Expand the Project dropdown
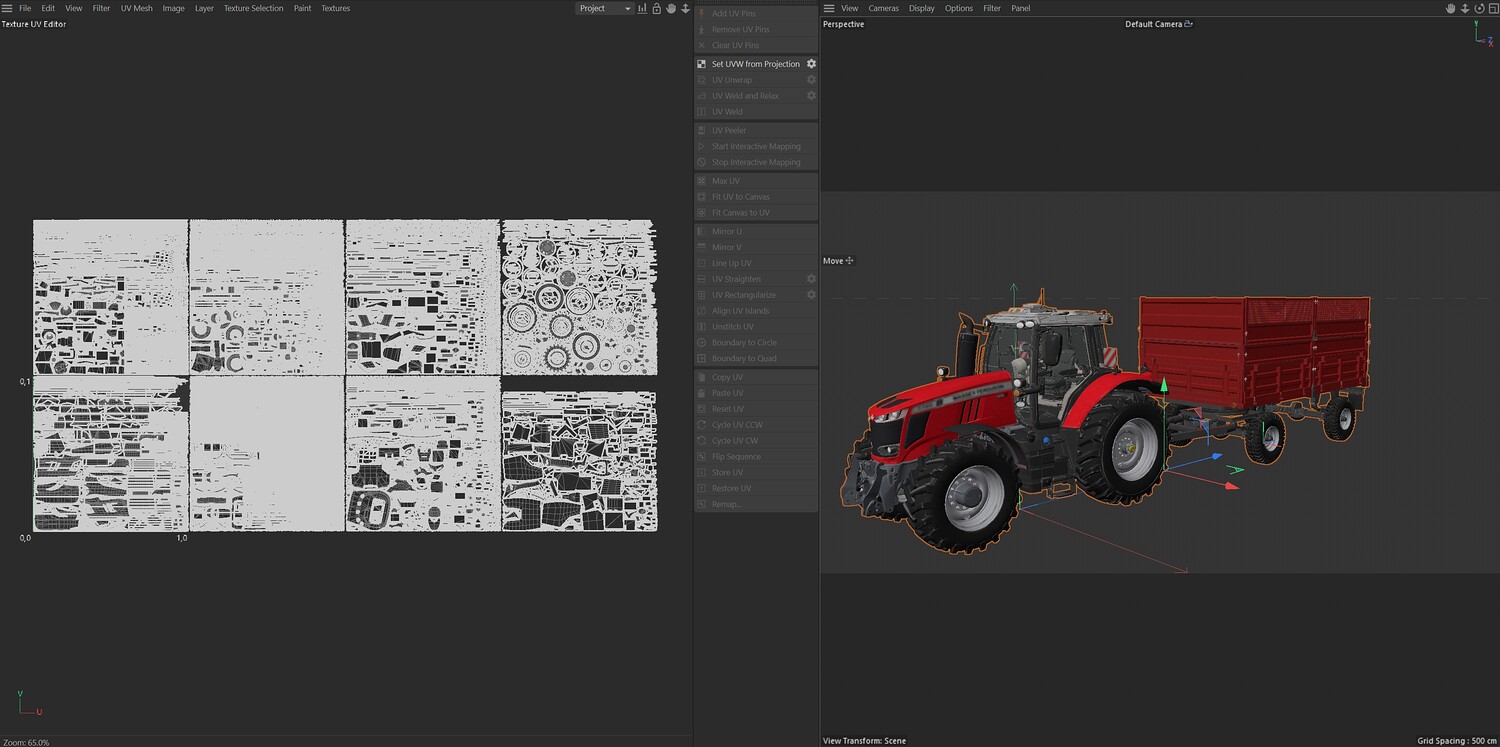 pyautogui.click(x=605, y=8)
